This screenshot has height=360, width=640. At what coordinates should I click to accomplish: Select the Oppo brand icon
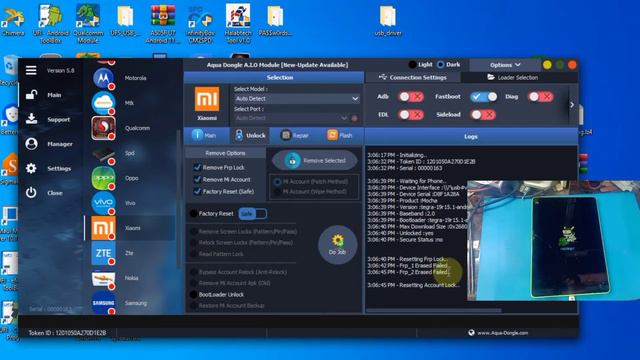(103, 178)
